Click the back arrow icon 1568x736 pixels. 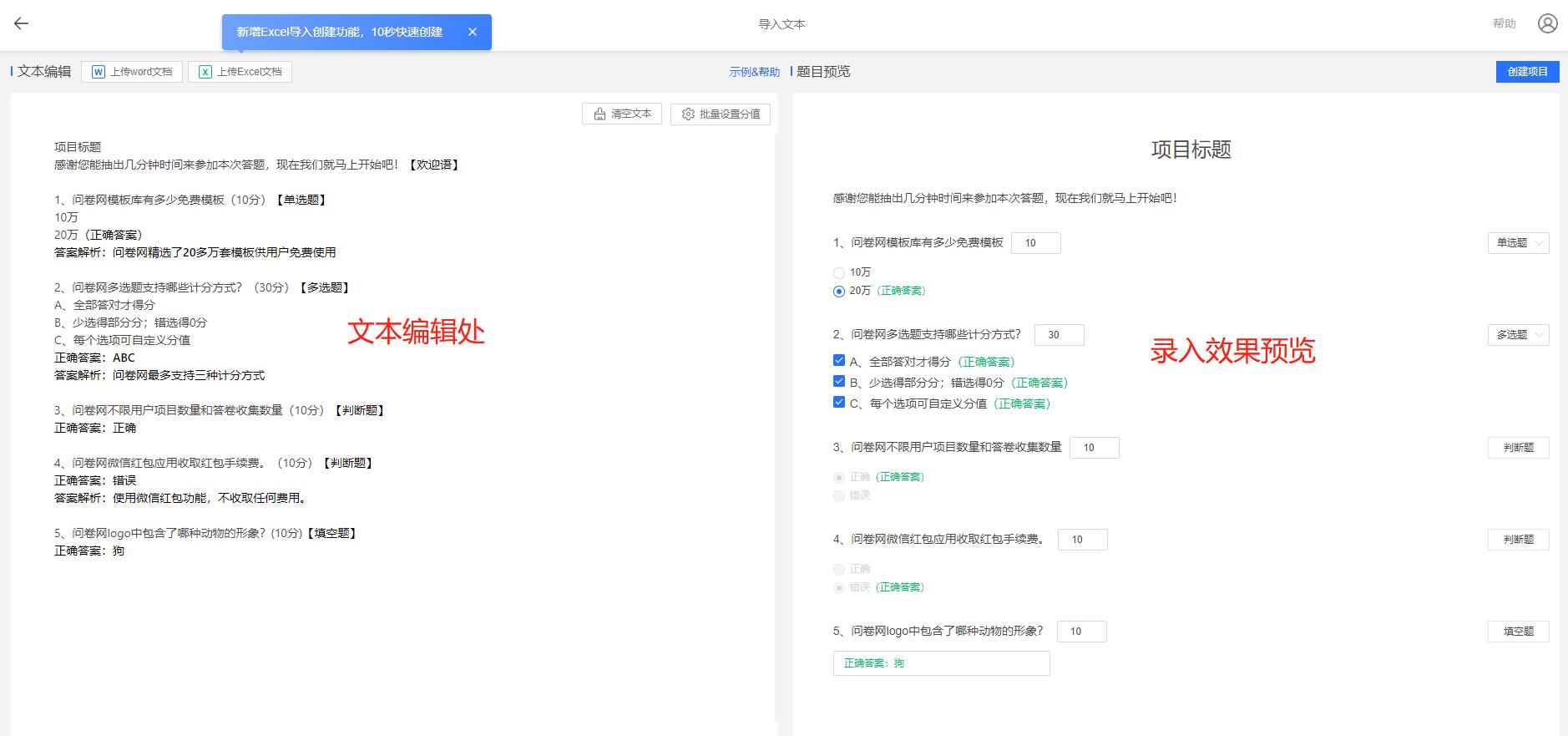pos(22,23)
